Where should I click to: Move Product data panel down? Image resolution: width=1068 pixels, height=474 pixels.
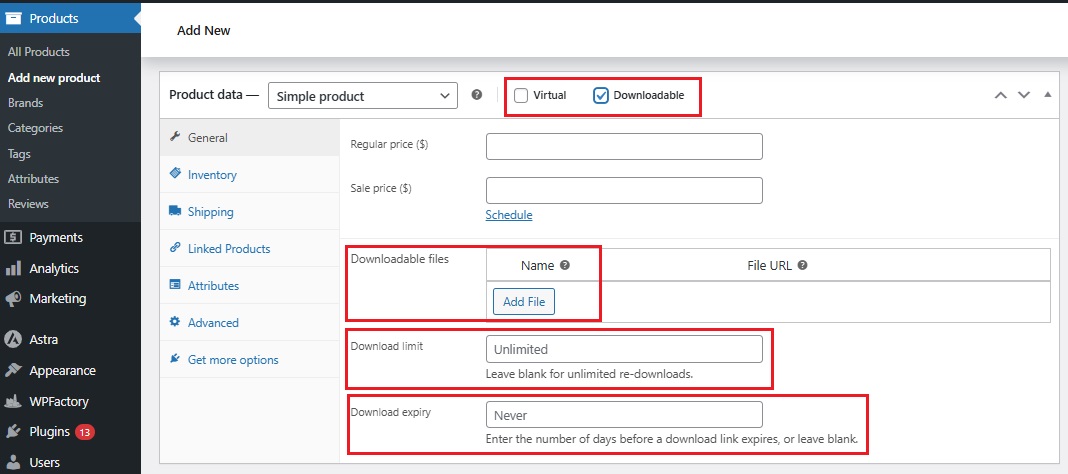point(1024,95)
